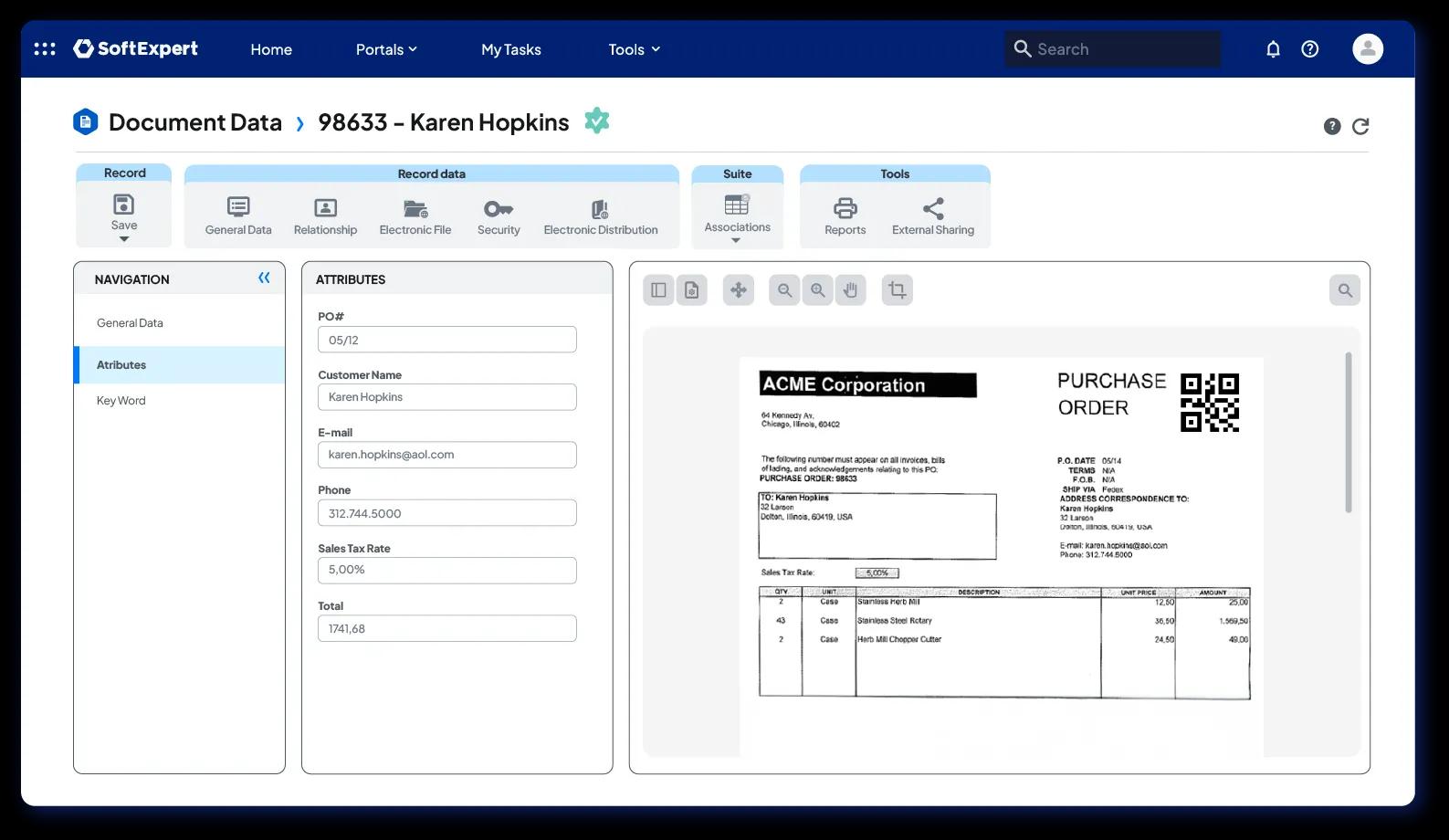1449x840 pixels.
Task: Zoom in on the document viewer
Action: tap(817, 290)
